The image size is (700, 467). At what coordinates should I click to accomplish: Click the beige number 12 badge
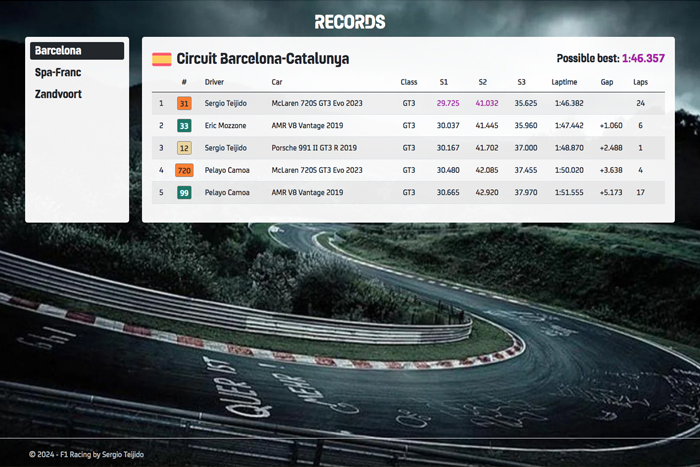point(184,148)
